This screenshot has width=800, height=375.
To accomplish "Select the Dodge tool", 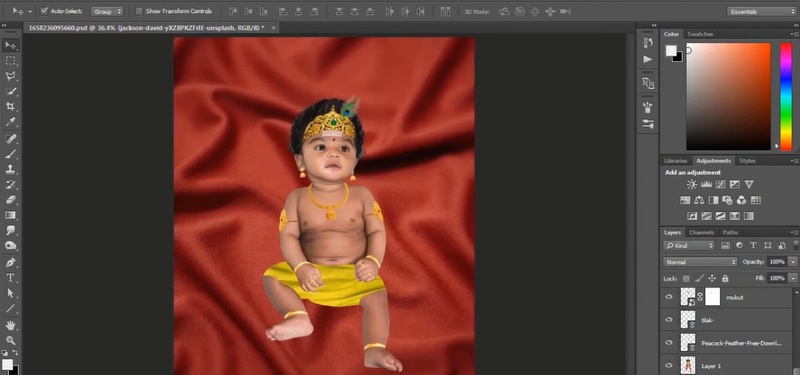I will (10, 246).
